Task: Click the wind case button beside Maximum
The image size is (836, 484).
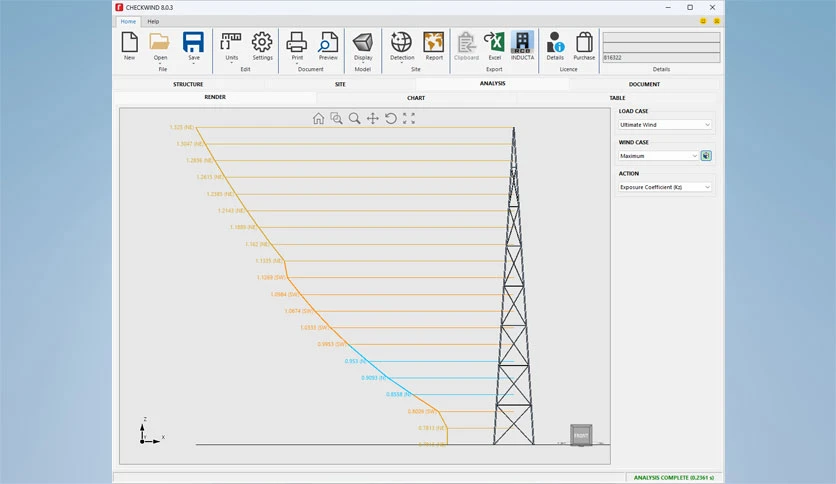Action: pyautogui.click(x=706, y=156)
